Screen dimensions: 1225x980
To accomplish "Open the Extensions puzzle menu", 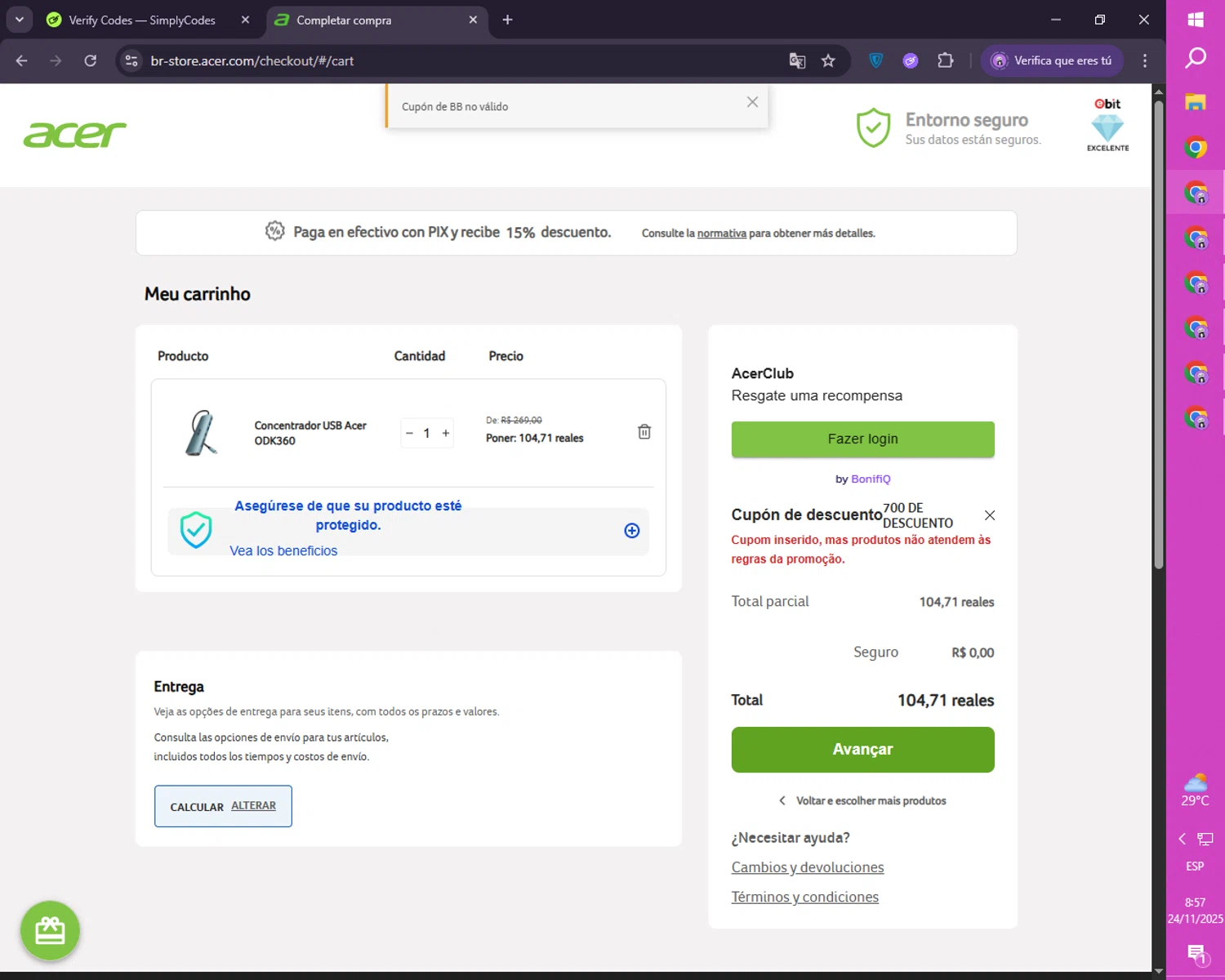I will (x=945, y=61).
